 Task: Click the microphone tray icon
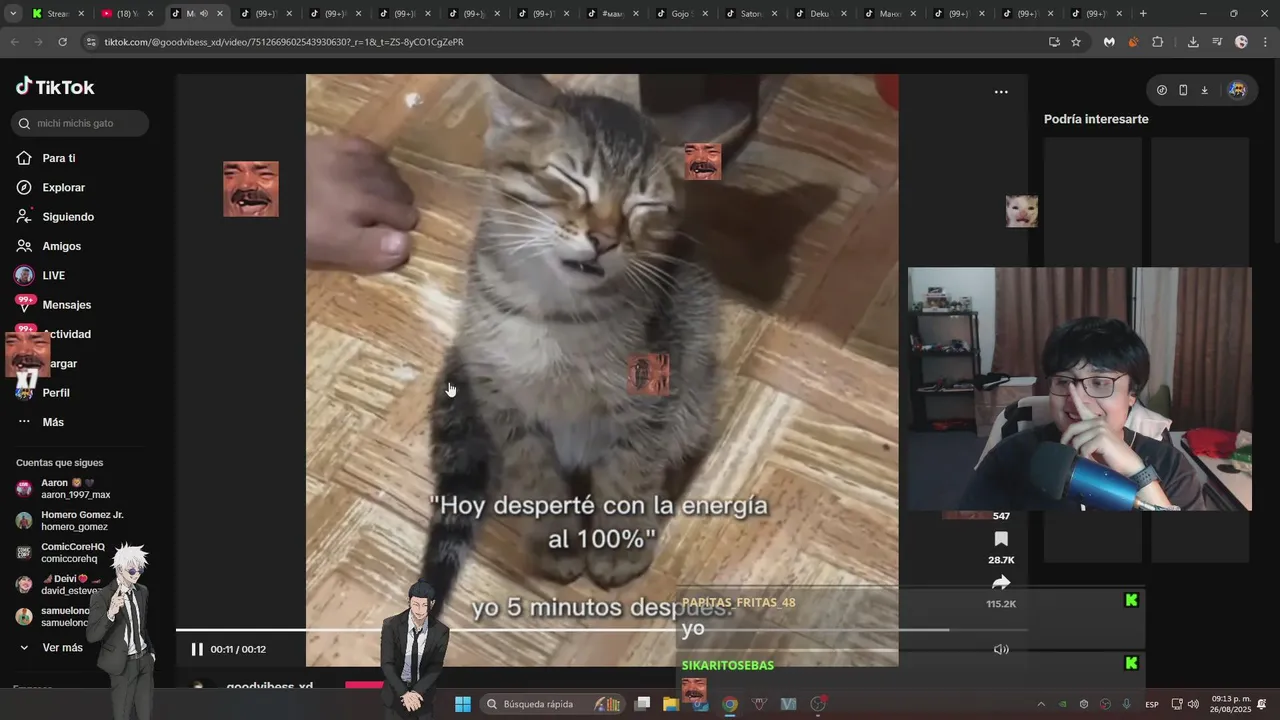(x=1127, y=704)
